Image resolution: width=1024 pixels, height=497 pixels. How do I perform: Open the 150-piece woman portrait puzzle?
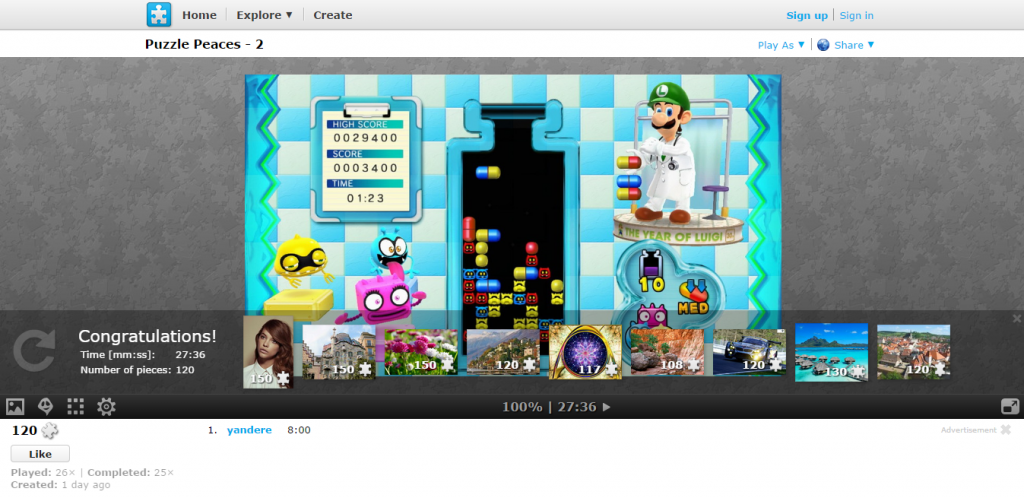[268, 352]
